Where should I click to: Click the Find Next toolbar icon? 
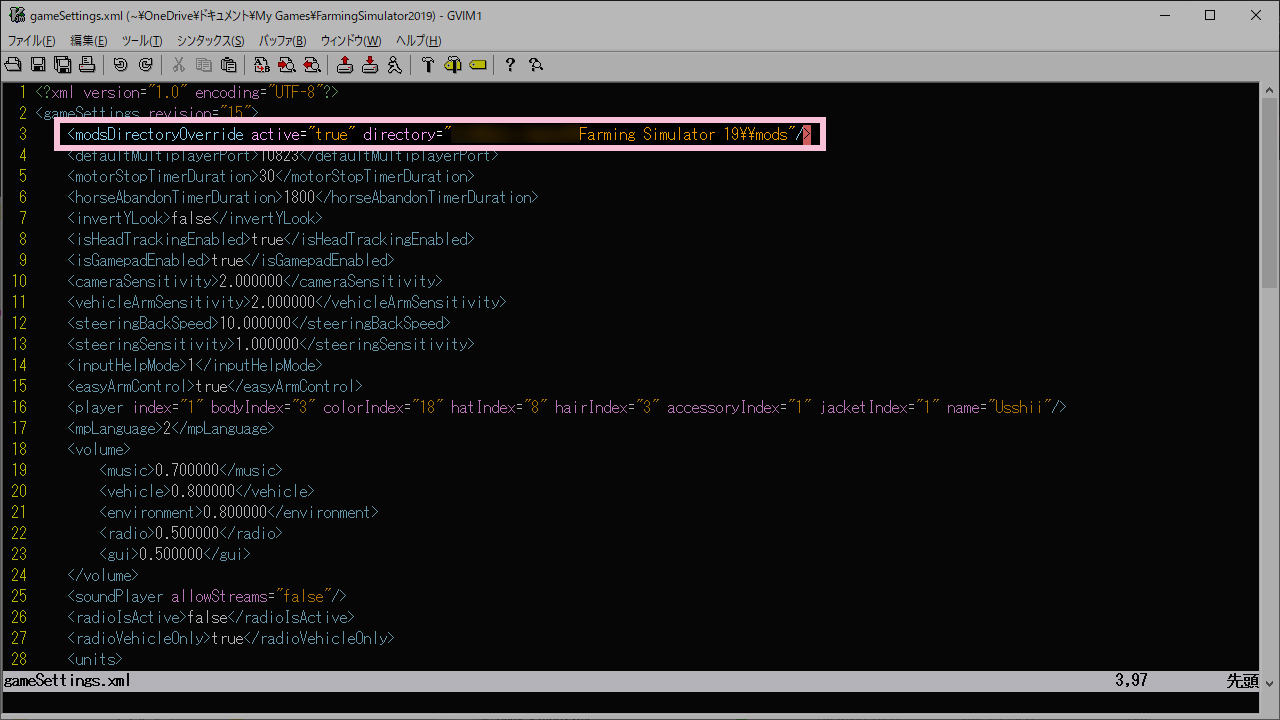point(286,65)
